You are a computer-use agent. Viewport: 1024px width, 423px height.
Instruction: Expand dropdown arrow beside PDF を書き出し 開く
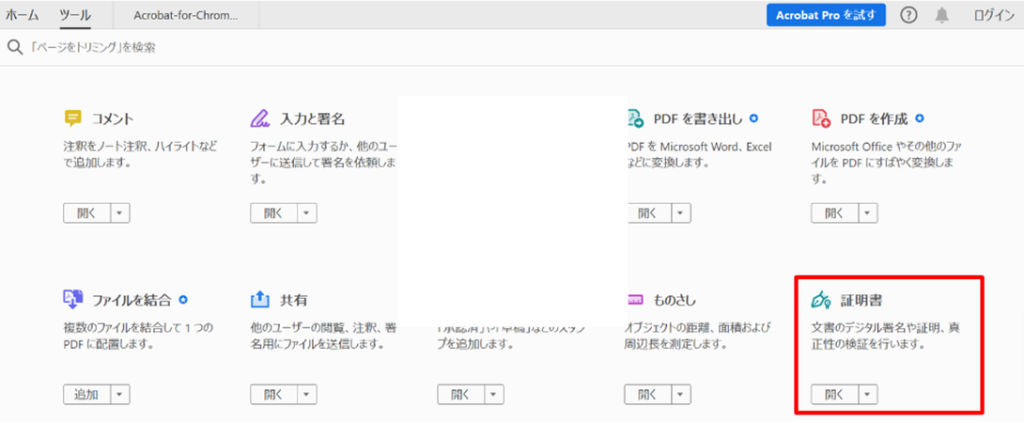(682, 213)
